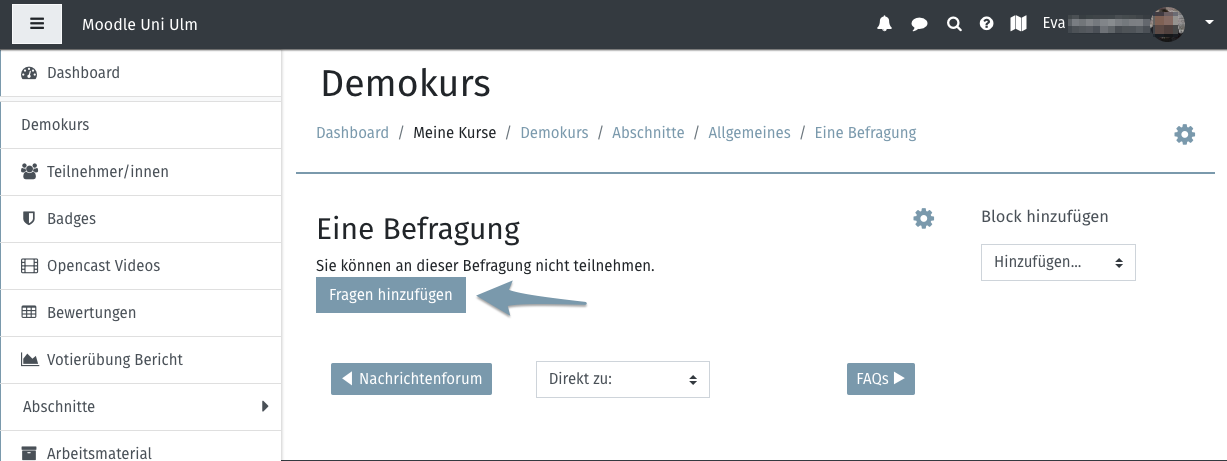Open the user menu dropdown arrow
1227x461 pixels.
[1208, 22]
